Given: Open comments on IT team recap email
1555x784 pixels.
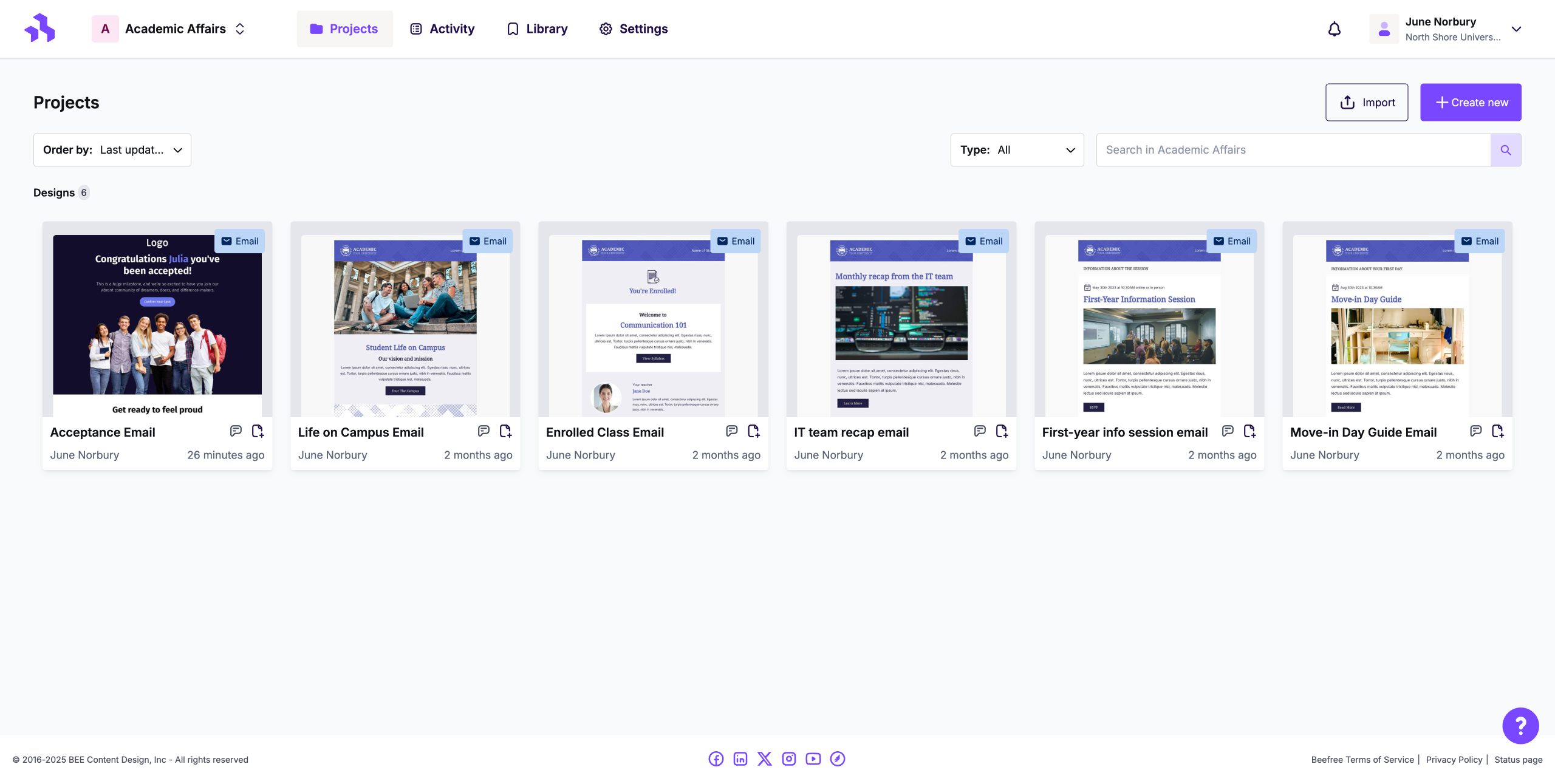Looking at the screenshot, I should [x=980, y=431].
